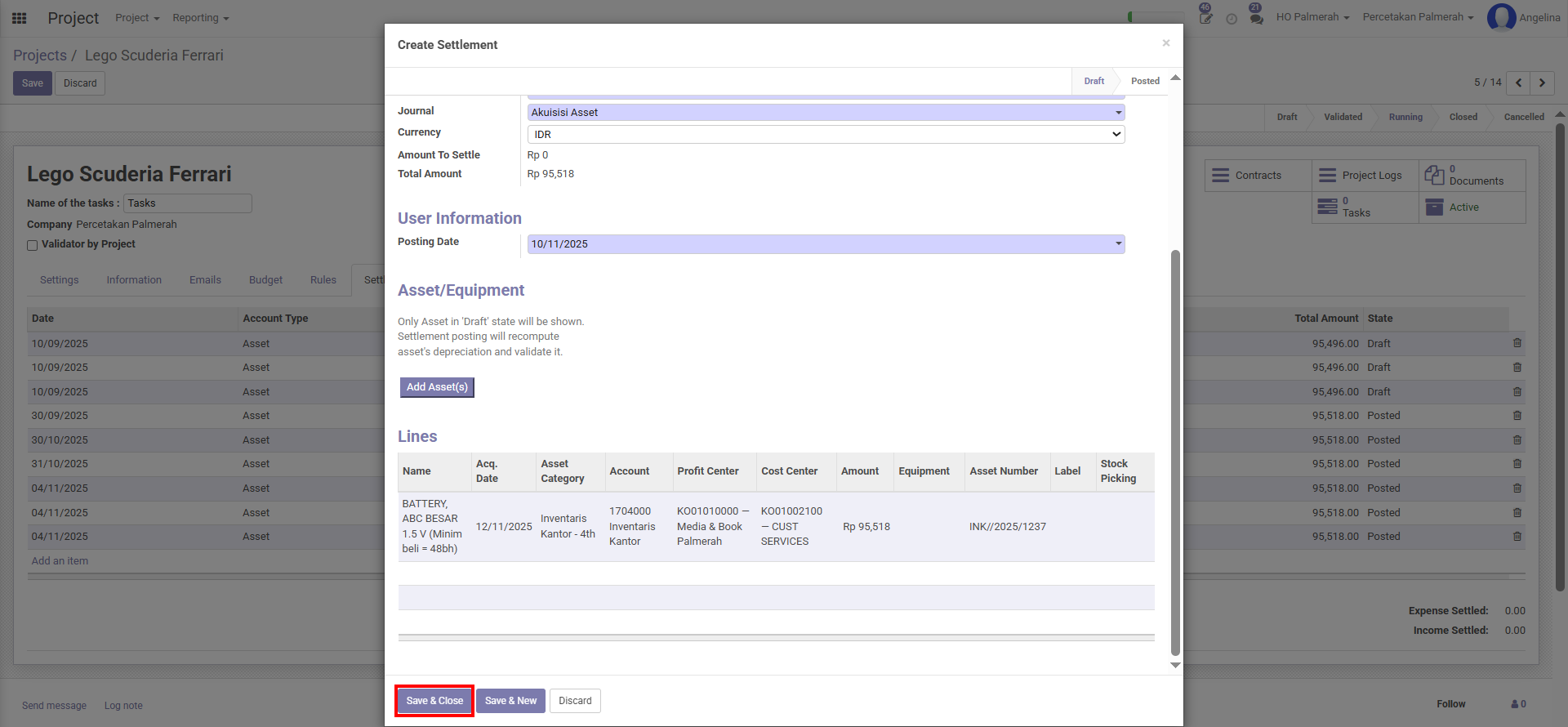
Task: Open the Currency IDR dropdown
Action: [x=1116, y=135]
